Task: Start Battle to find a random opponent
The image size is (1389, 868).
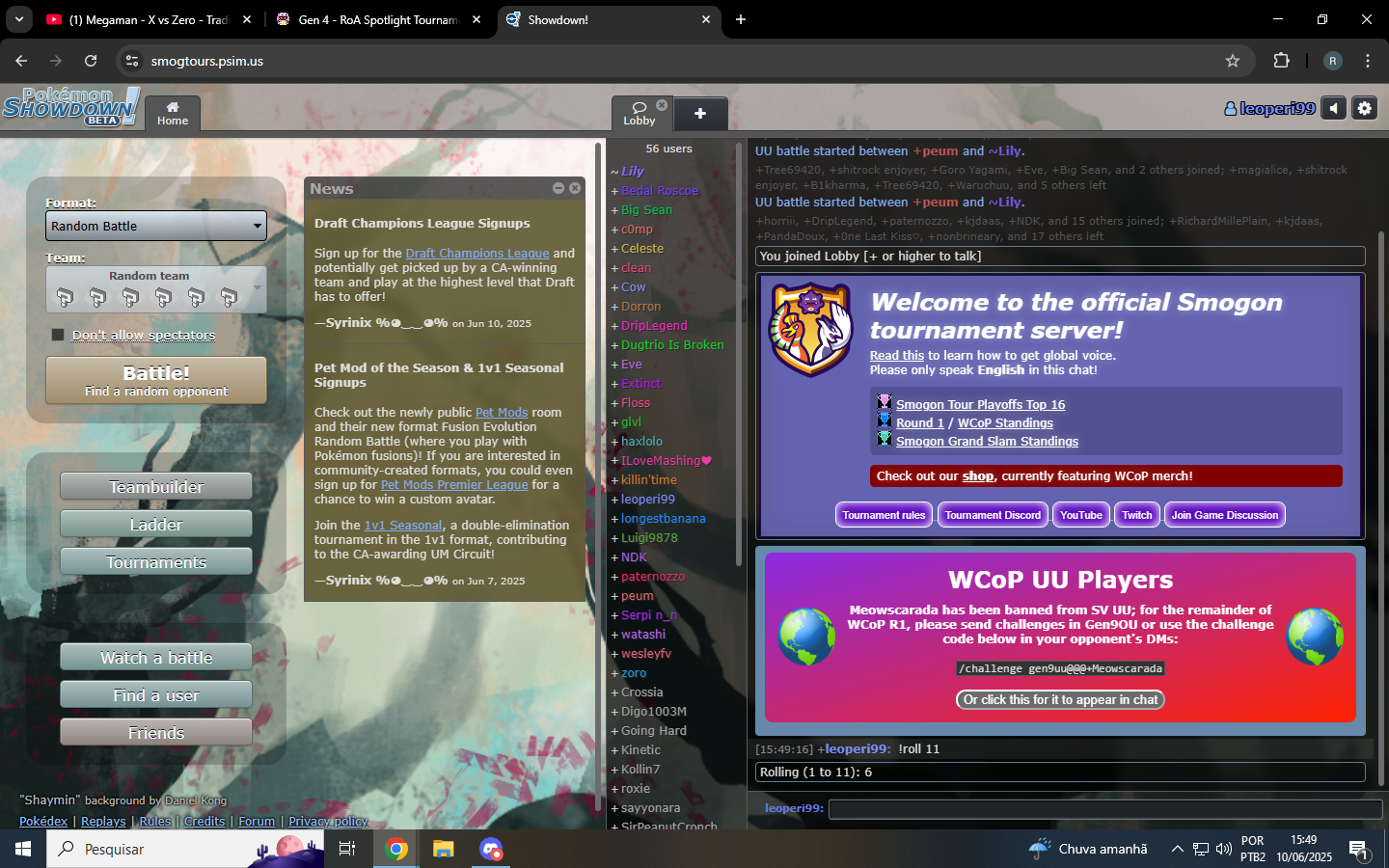Action: (156, 380)
